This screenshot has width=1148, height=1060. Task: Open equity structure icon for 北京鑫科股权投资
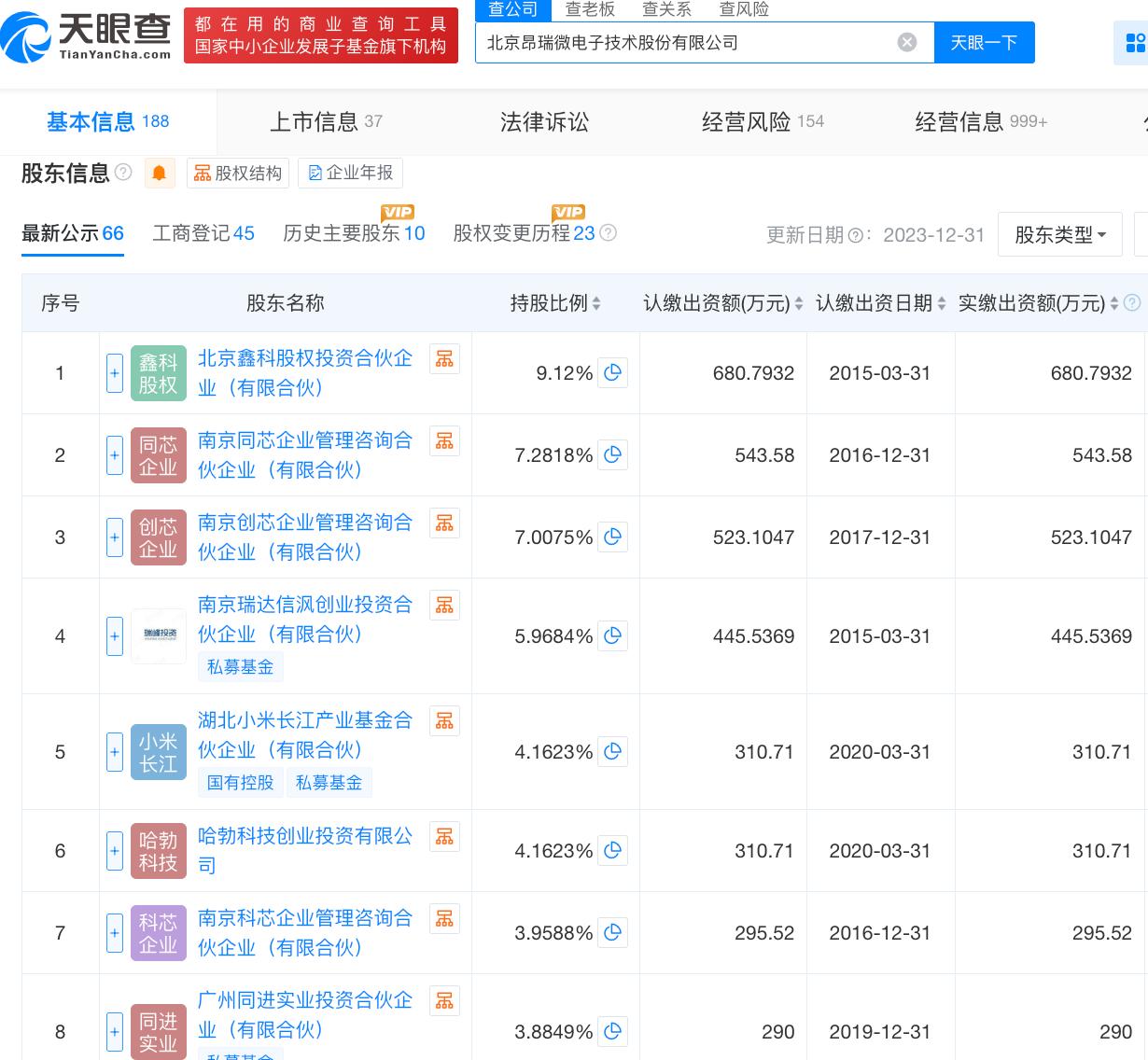pos(444,359)
